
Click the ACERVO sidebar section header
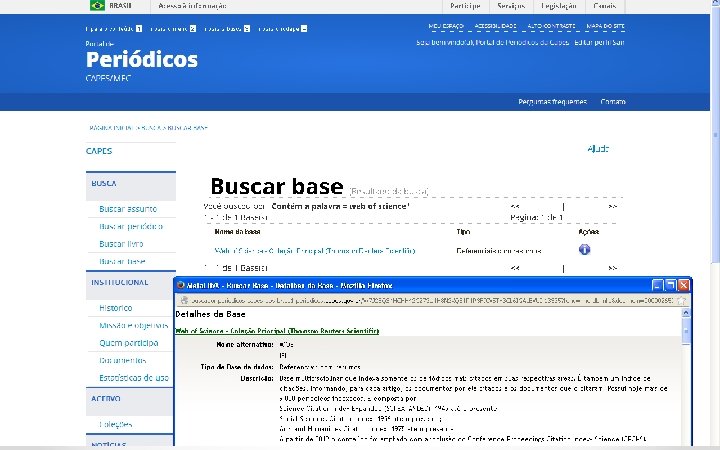click(x=131, y=399)
